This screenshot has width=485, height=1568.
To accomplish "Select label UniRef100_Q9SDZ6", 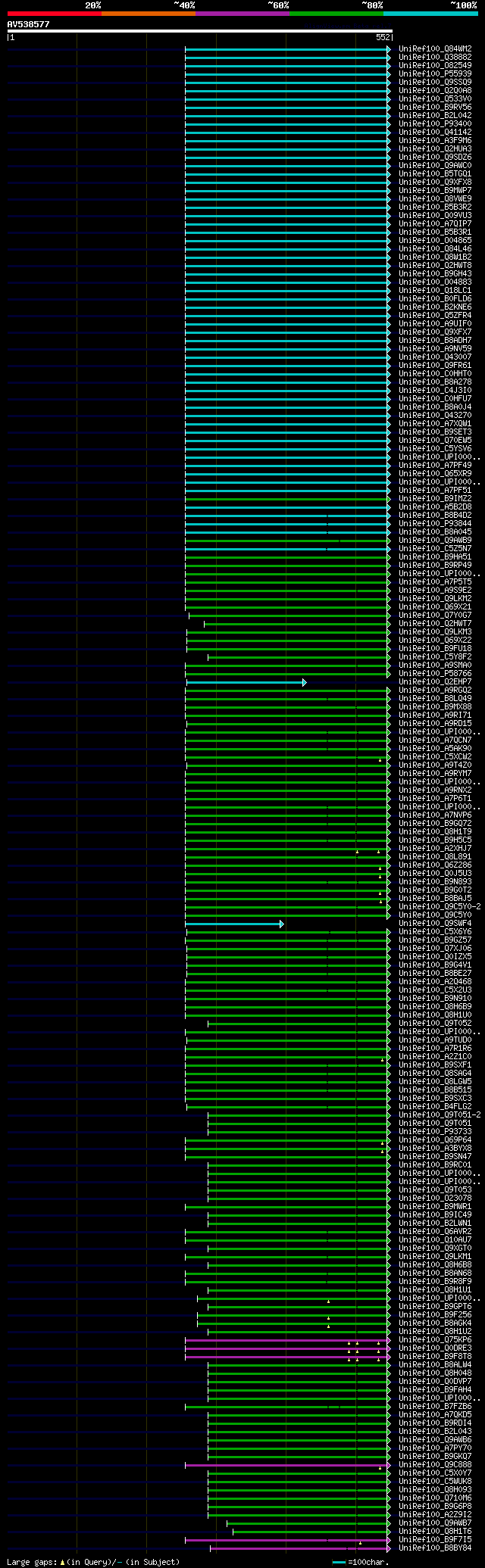I will pyautogui.click(x=435, y=157).
